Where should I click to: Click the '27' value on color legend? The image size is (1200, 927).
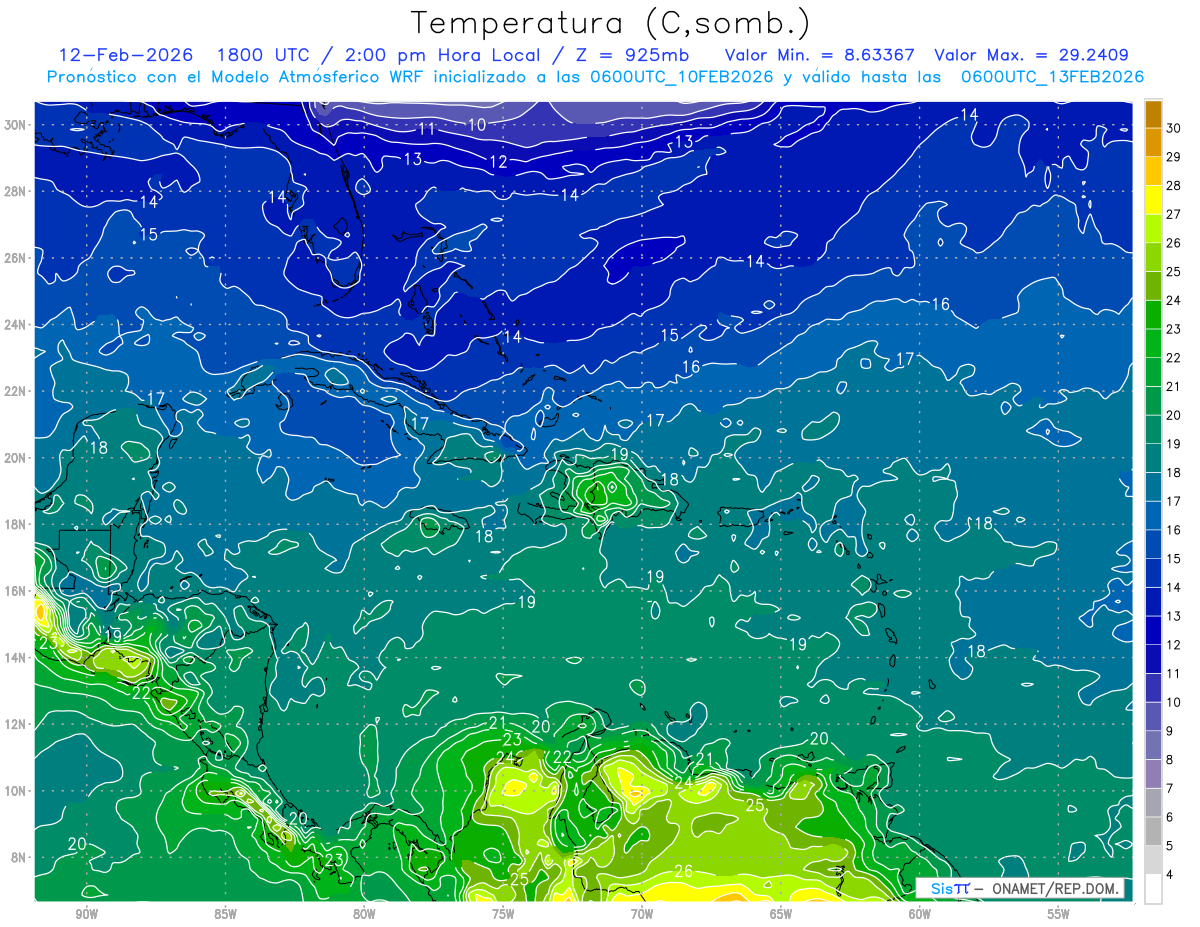[x=1174, y=214]
